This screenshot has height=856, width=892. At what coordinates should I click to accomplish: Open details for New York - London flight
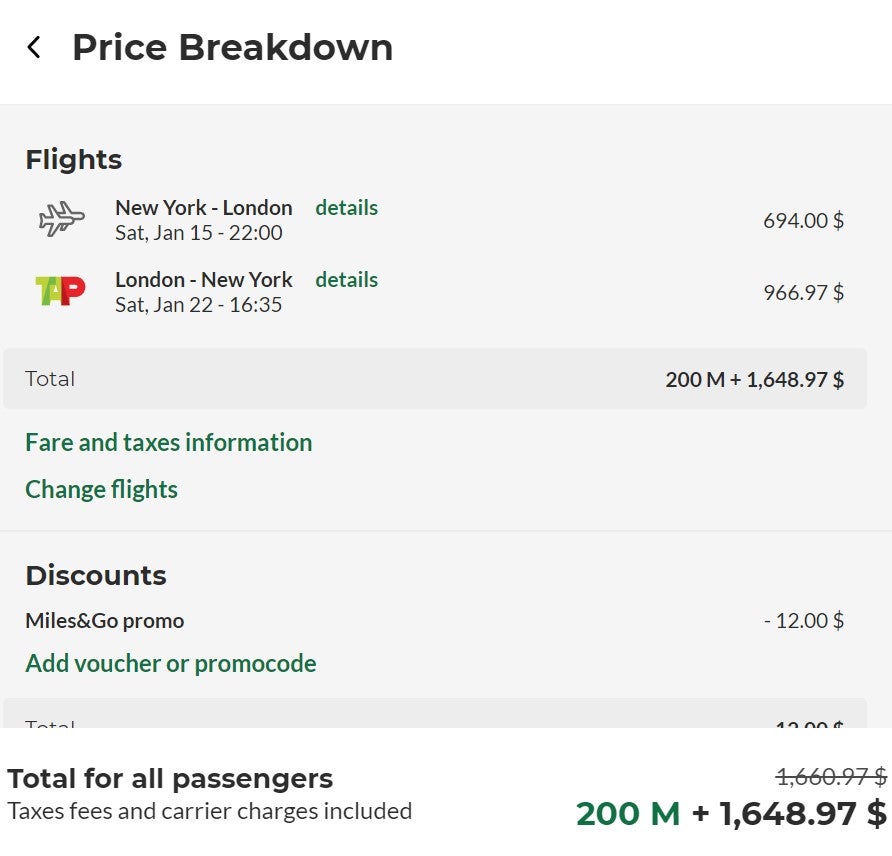346,208
